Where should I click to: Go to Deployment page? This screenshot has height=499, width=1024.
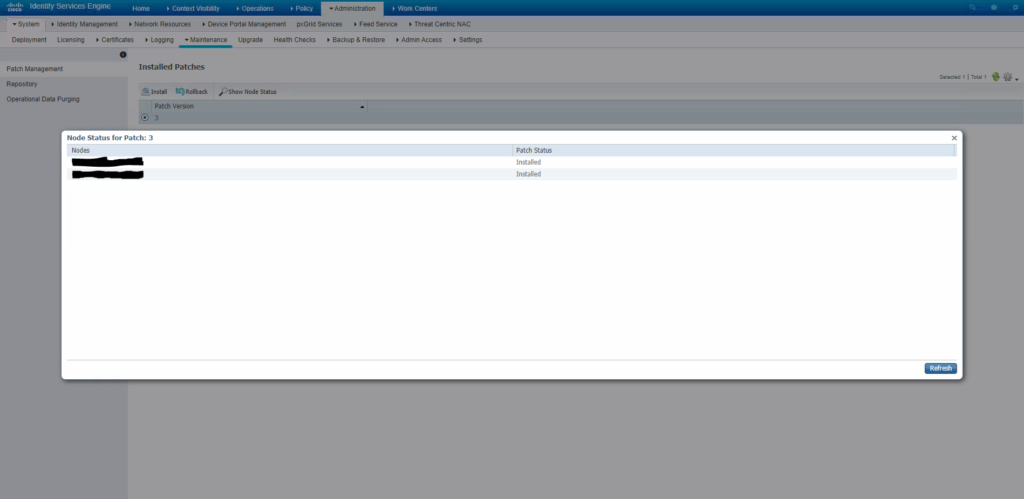29,40
